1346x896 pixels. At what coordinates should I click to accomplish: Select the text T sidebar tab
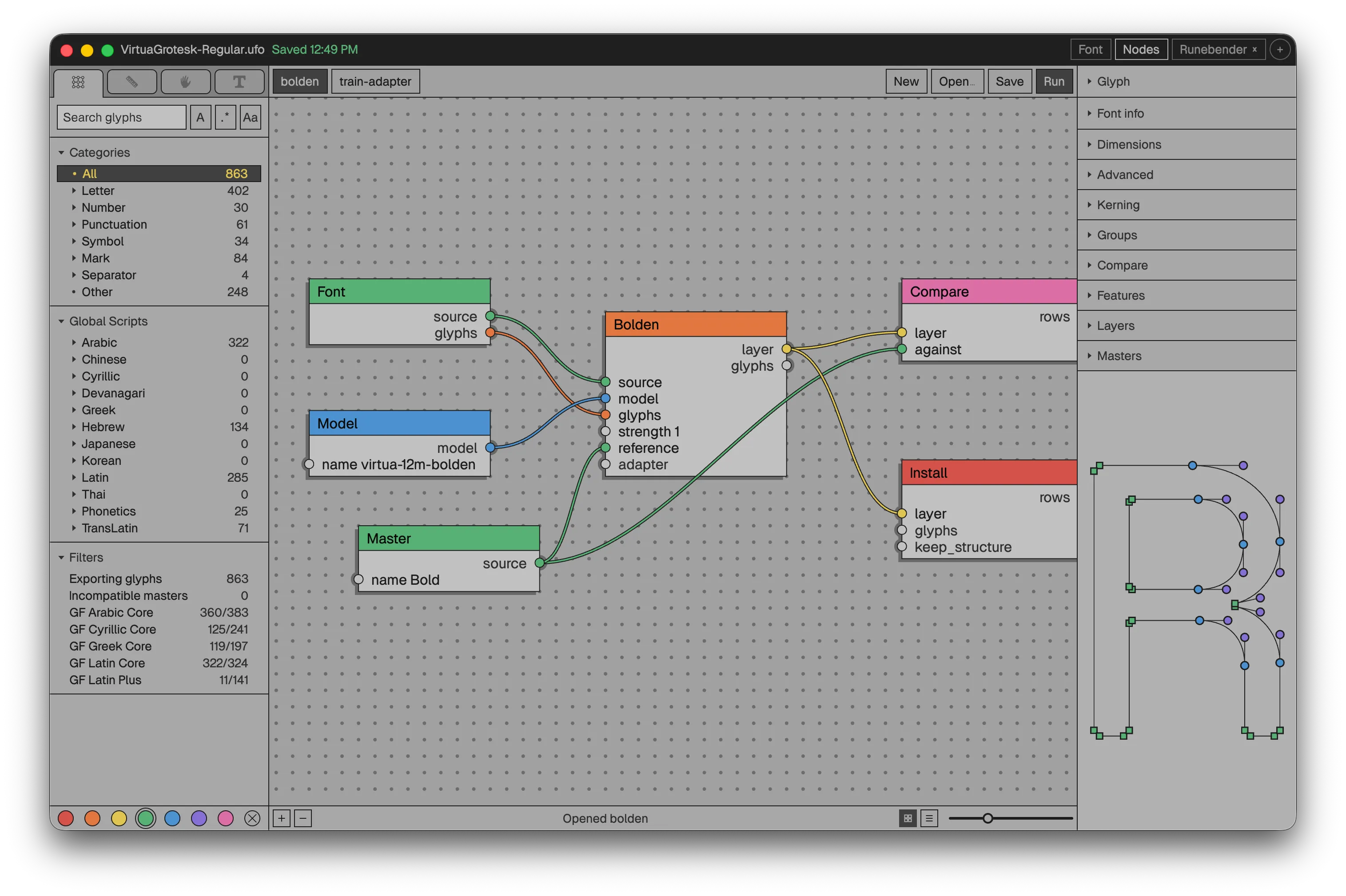coord(239,82)
